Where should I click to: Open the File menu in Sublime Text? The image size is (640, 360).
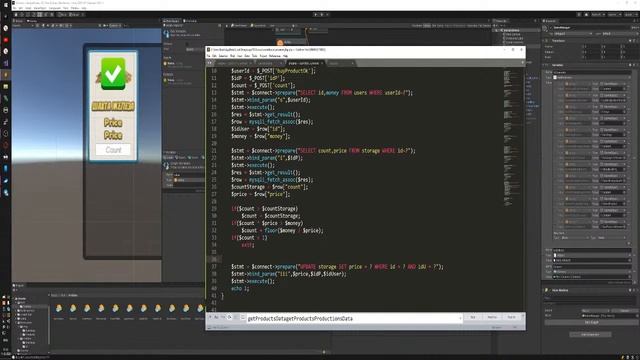[x=209, y=56]
